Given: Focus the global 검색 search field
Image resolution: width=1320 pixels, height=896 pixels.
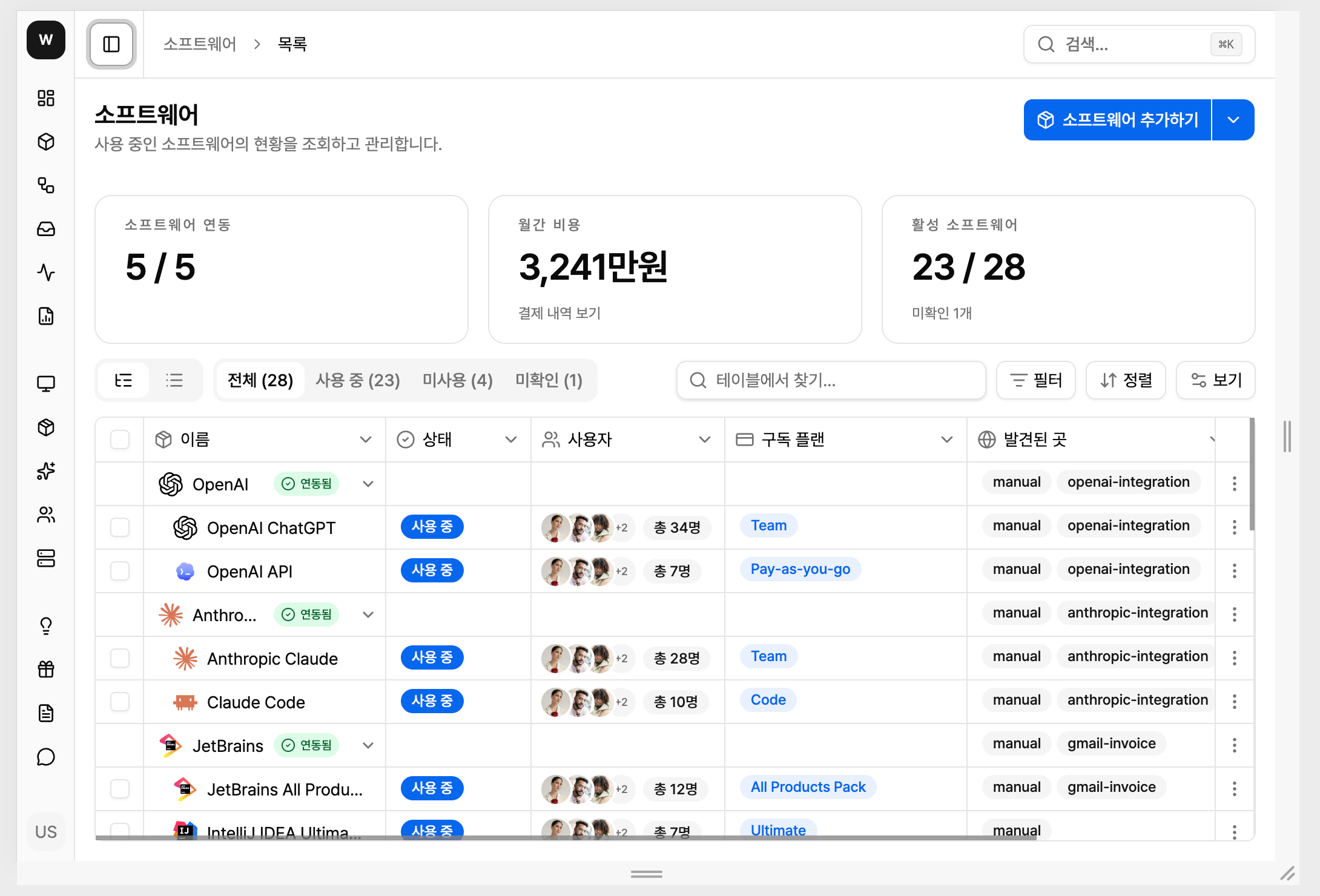Looking at the screenshot, I should 1140,44.
